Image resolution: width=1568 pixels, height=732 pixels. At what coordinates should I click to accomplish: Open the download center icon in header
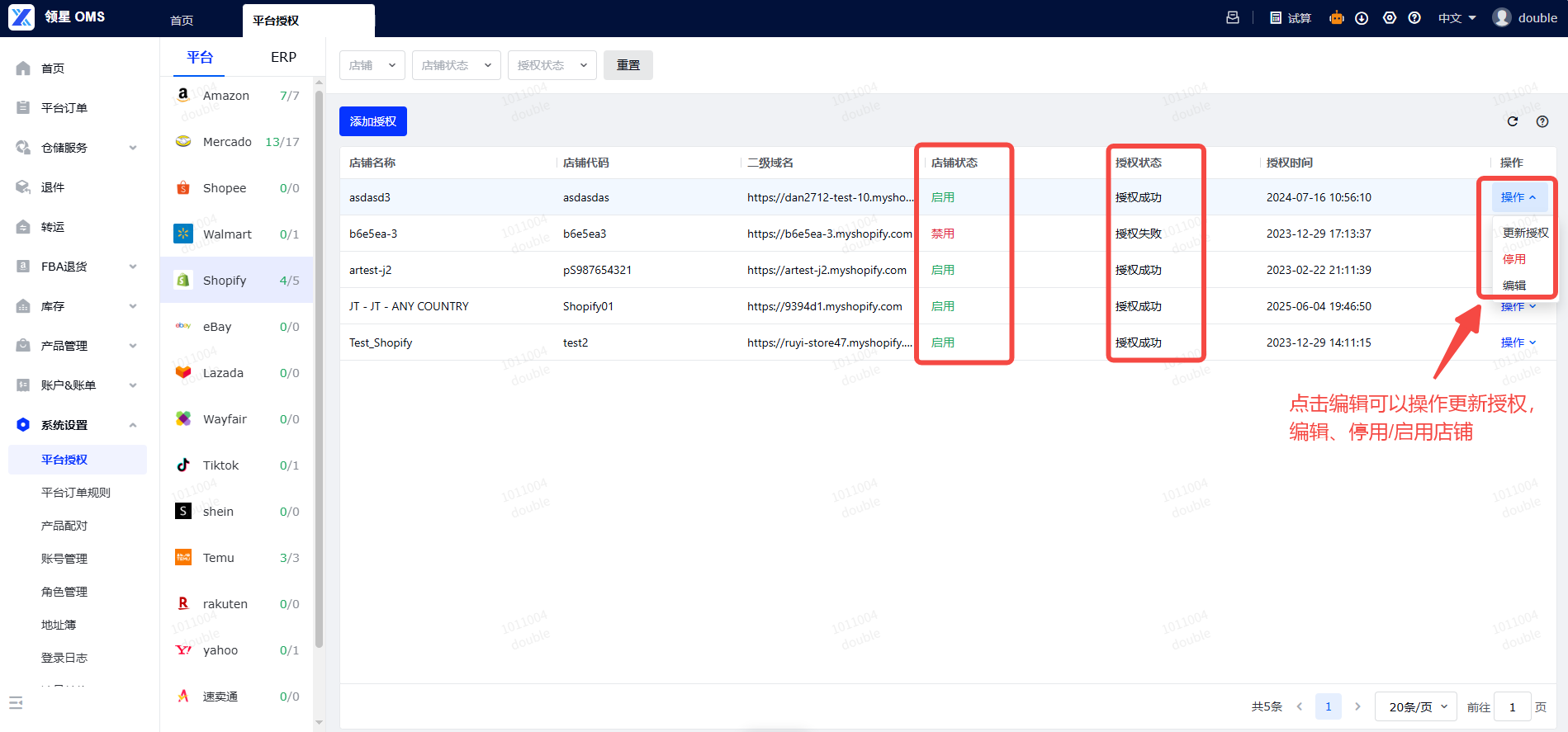[x=1362, y=18]
